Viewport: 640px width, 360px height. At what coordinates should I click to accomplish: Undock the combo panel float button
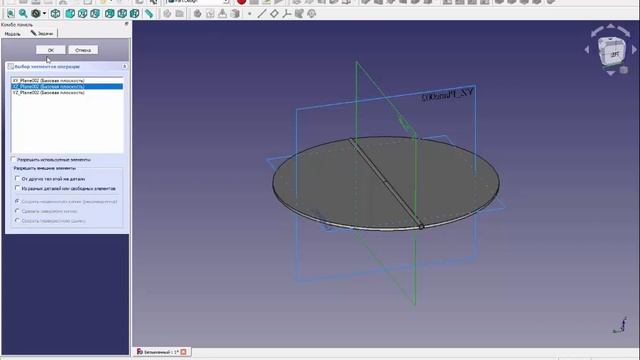pos(126,24)
